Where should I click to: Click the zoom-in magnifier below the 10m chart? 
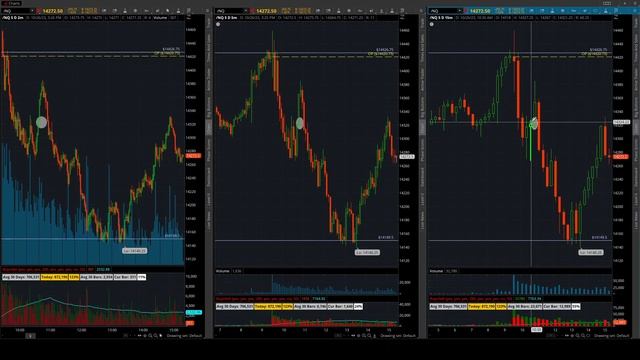click(578, 336)
